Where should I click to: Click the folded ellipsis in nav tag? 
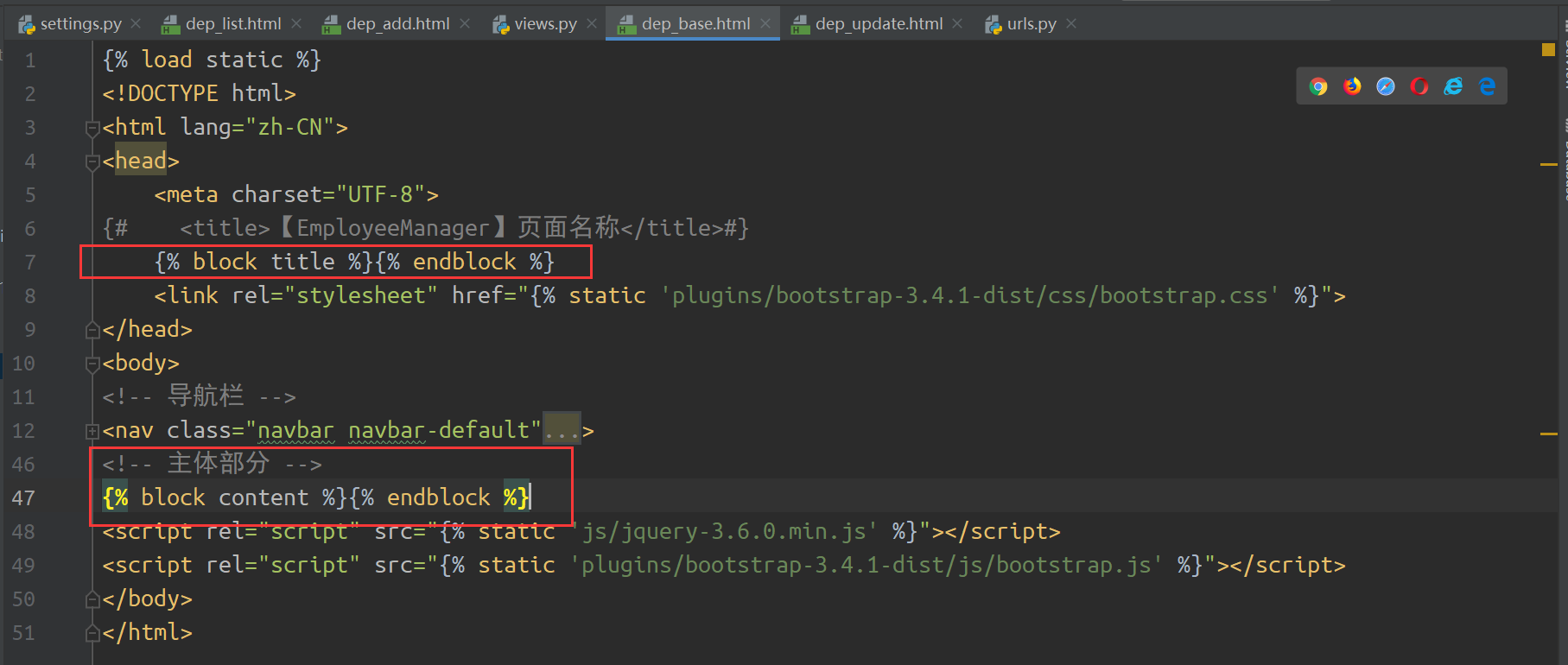(x=562, y=430)
